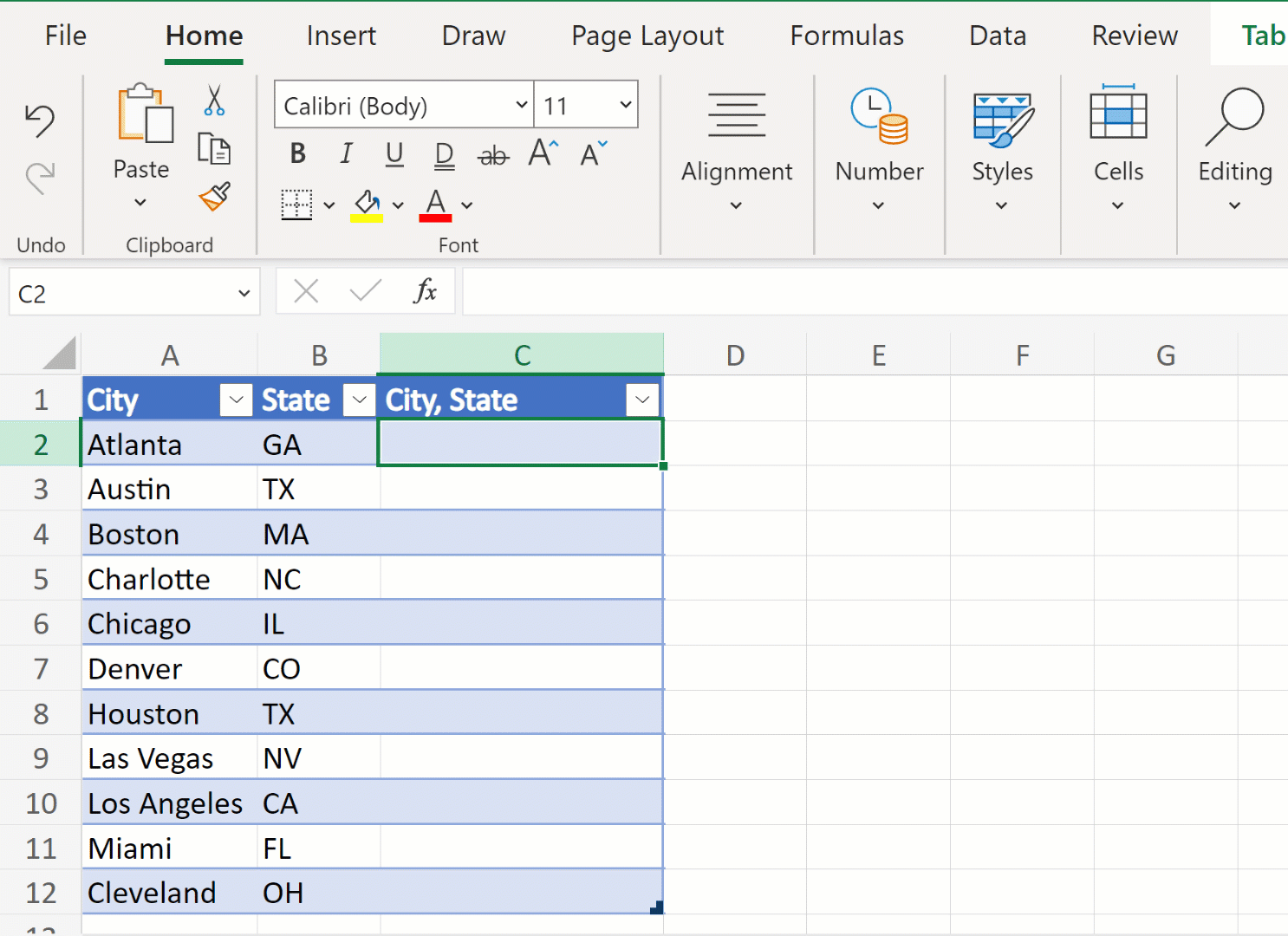Expand the Name Box dropdown arrow
The height and width of the screenshot is (936, 1288).
click(244, 293)
